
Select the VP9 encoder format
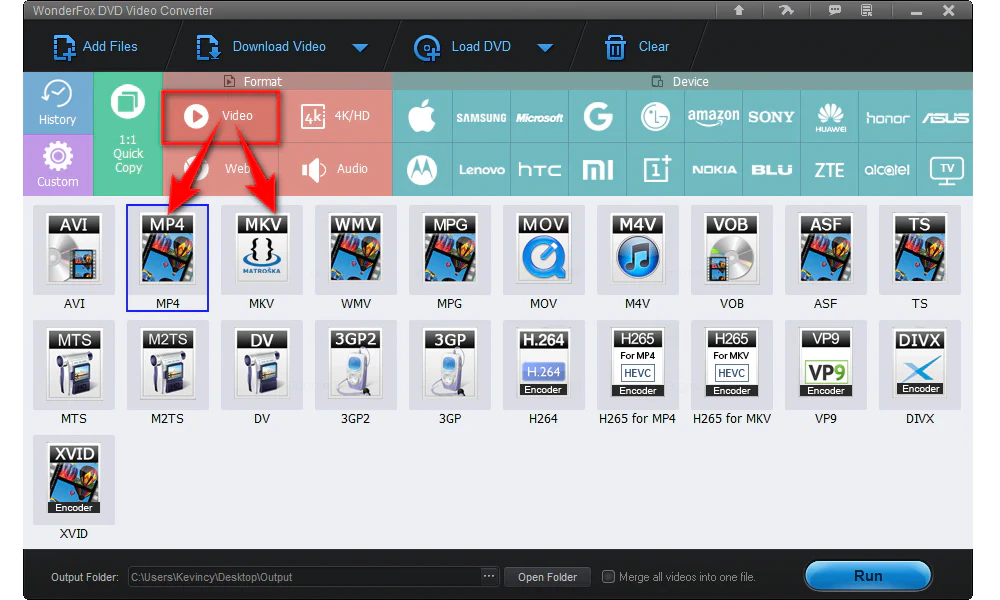coord(825,365)
